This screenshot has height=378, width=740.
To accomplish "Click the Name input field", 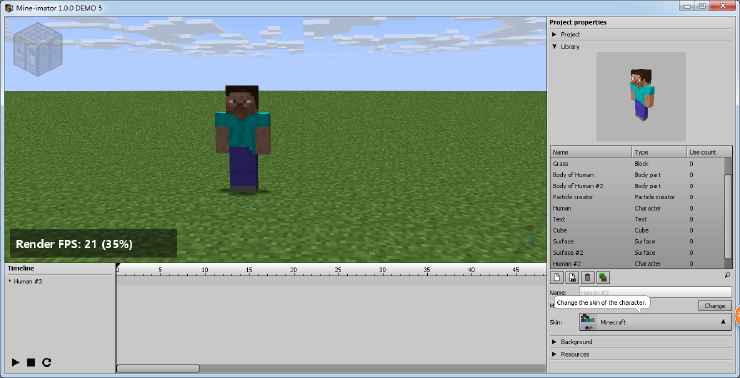I will (x=655, y=292).
